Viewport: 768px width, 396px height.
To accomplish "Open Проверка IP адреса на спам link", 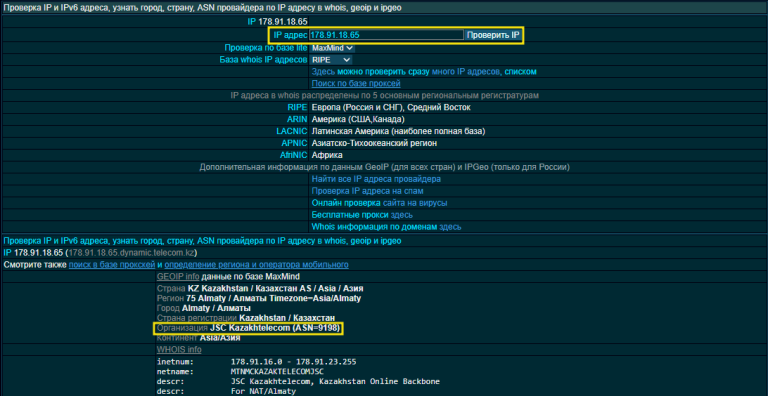I will (367, 191).
